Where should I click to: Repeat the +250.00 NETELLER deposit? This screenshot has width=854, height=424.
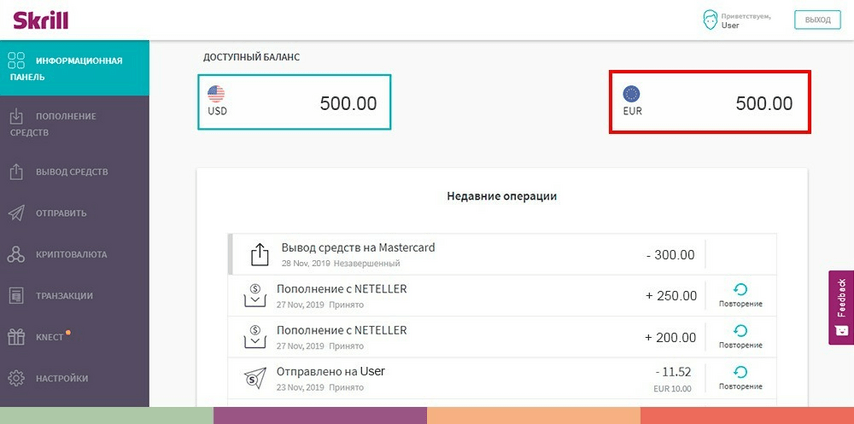(740, 296)
